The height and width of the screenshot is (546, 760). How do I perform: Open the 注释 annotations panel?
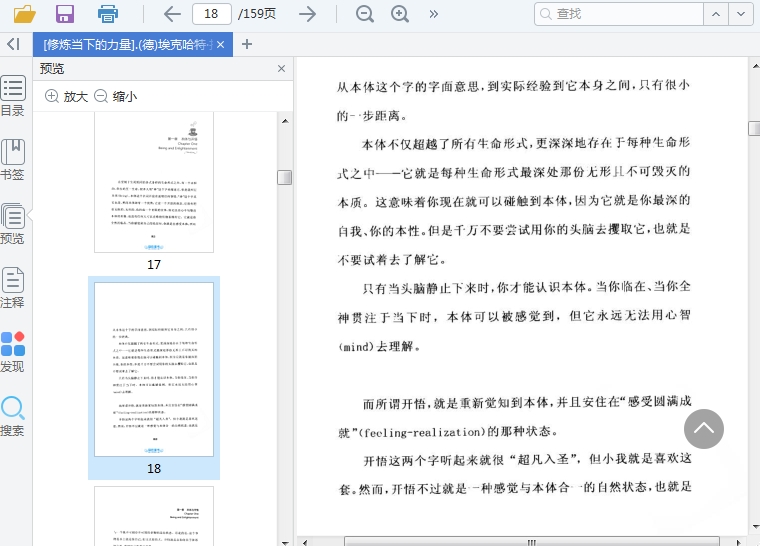tap(13, 288)
